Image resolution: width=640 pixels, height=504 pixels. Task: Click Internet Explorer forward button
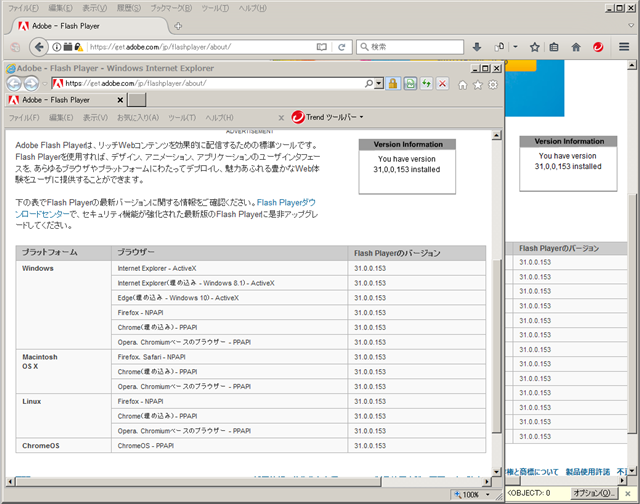(x=31, y=84)
